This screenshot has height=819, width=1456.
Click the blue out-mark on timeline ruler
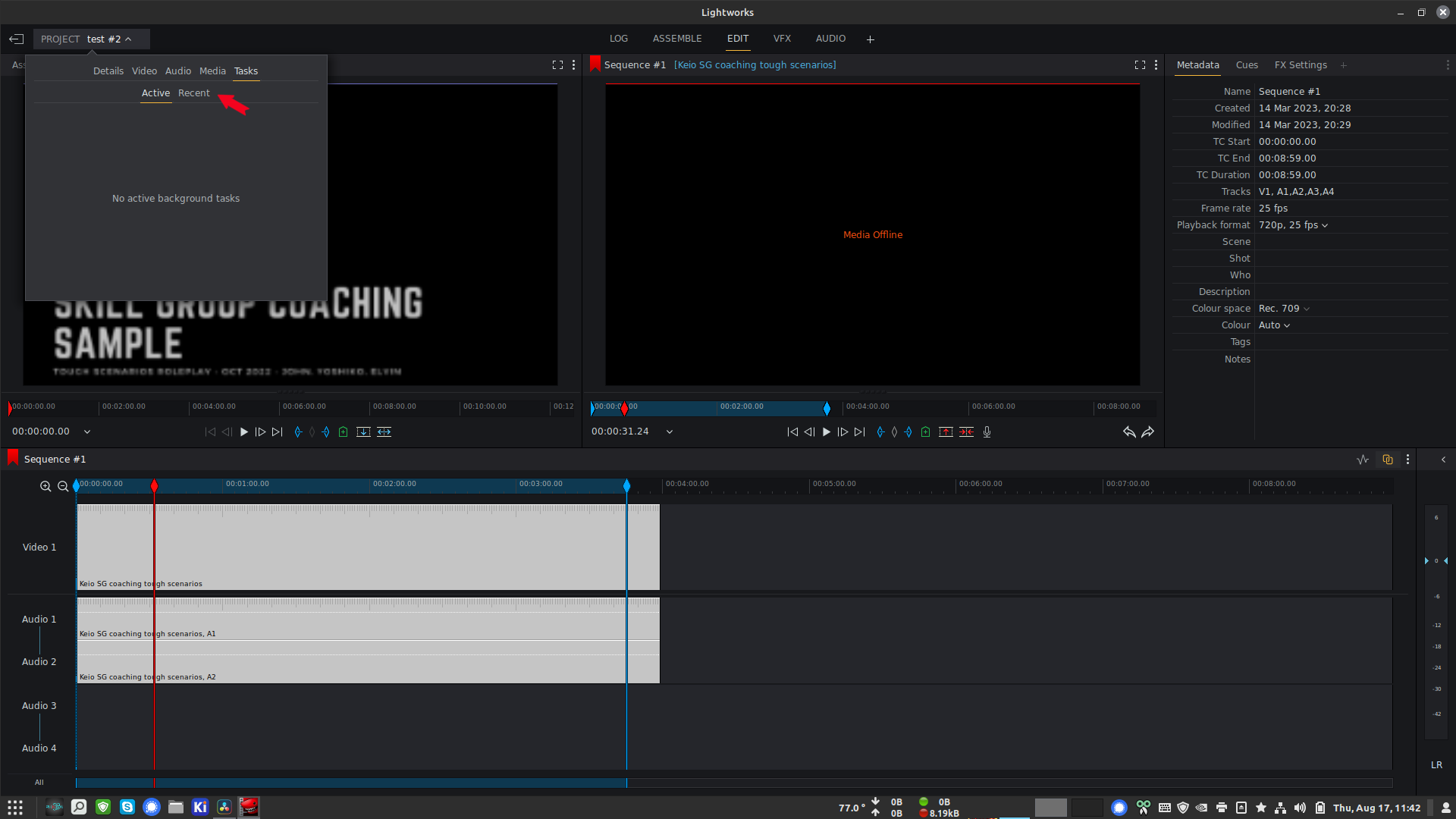coord(626,485)
